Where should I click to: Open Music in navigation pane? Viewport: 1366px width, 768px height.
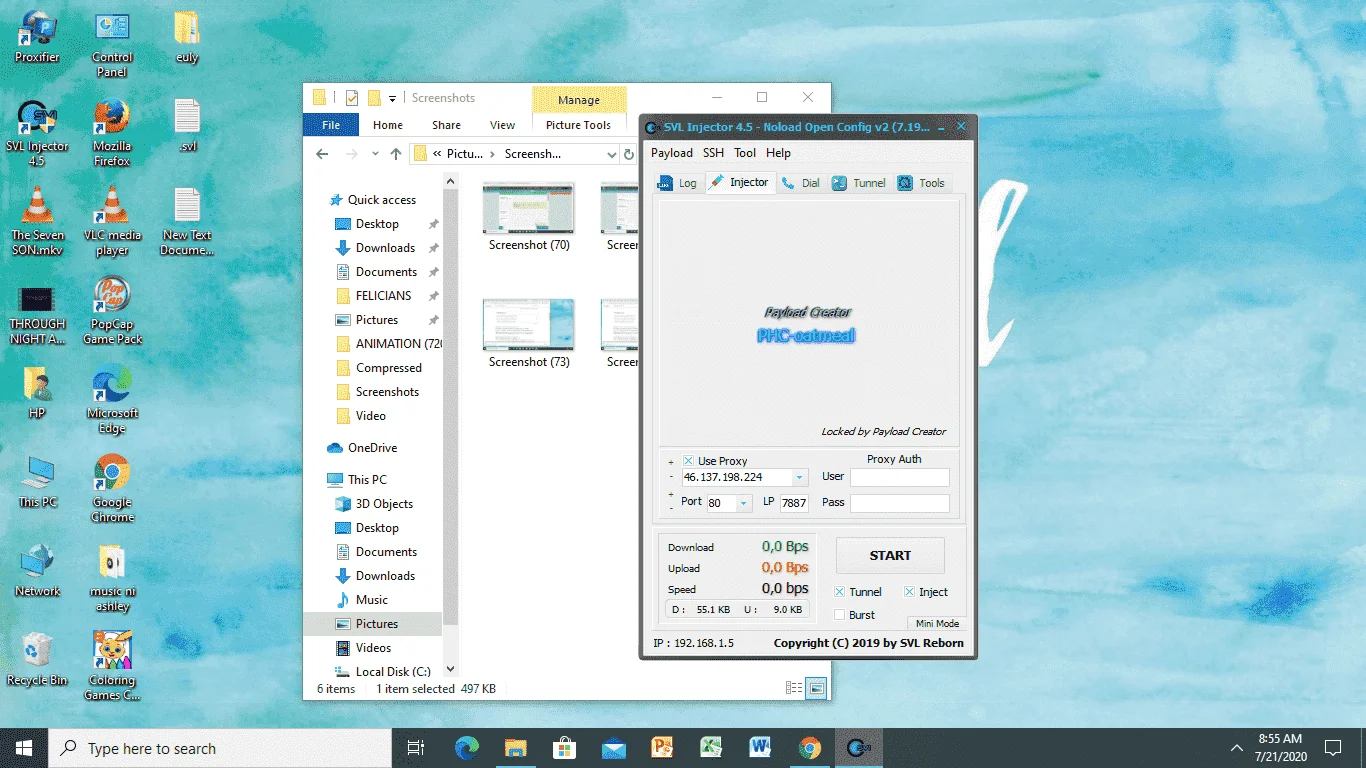click(x=371, y=600)
